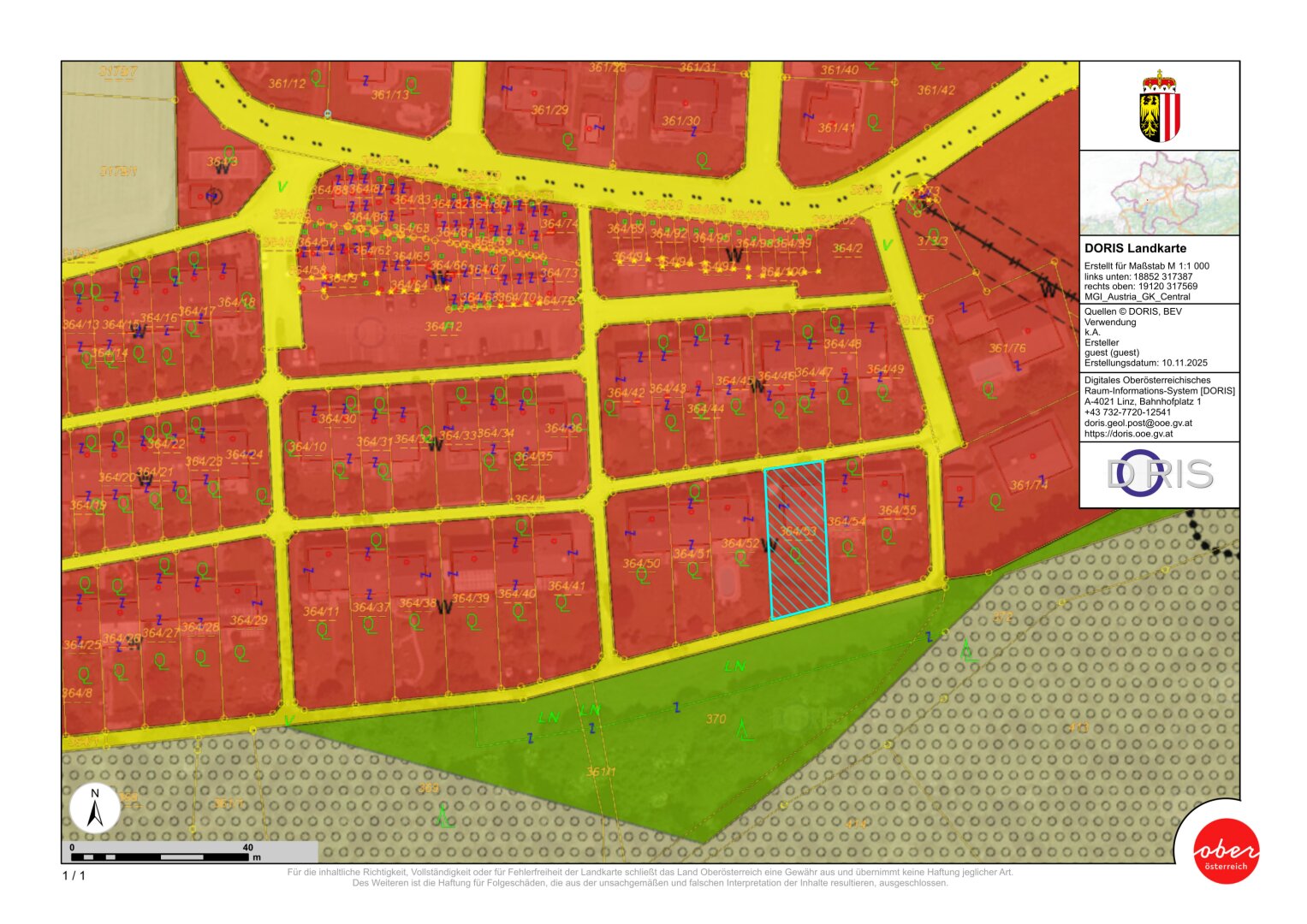Click the green Q symbol in parcel 361/12
The width and height of the screenshot is (1307, 924).
pyautogui.click(x=318, y=78)
